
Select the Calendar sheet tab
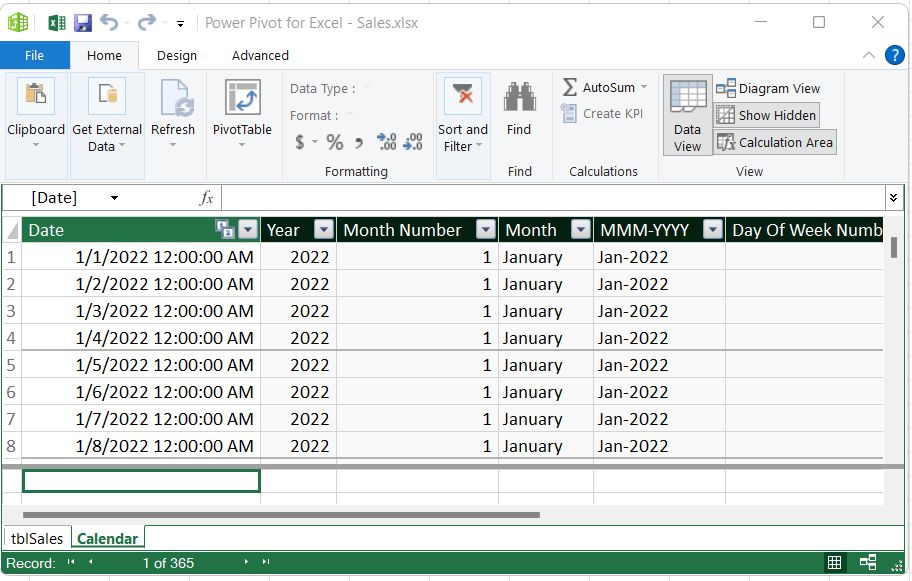(x=108, y=539)
